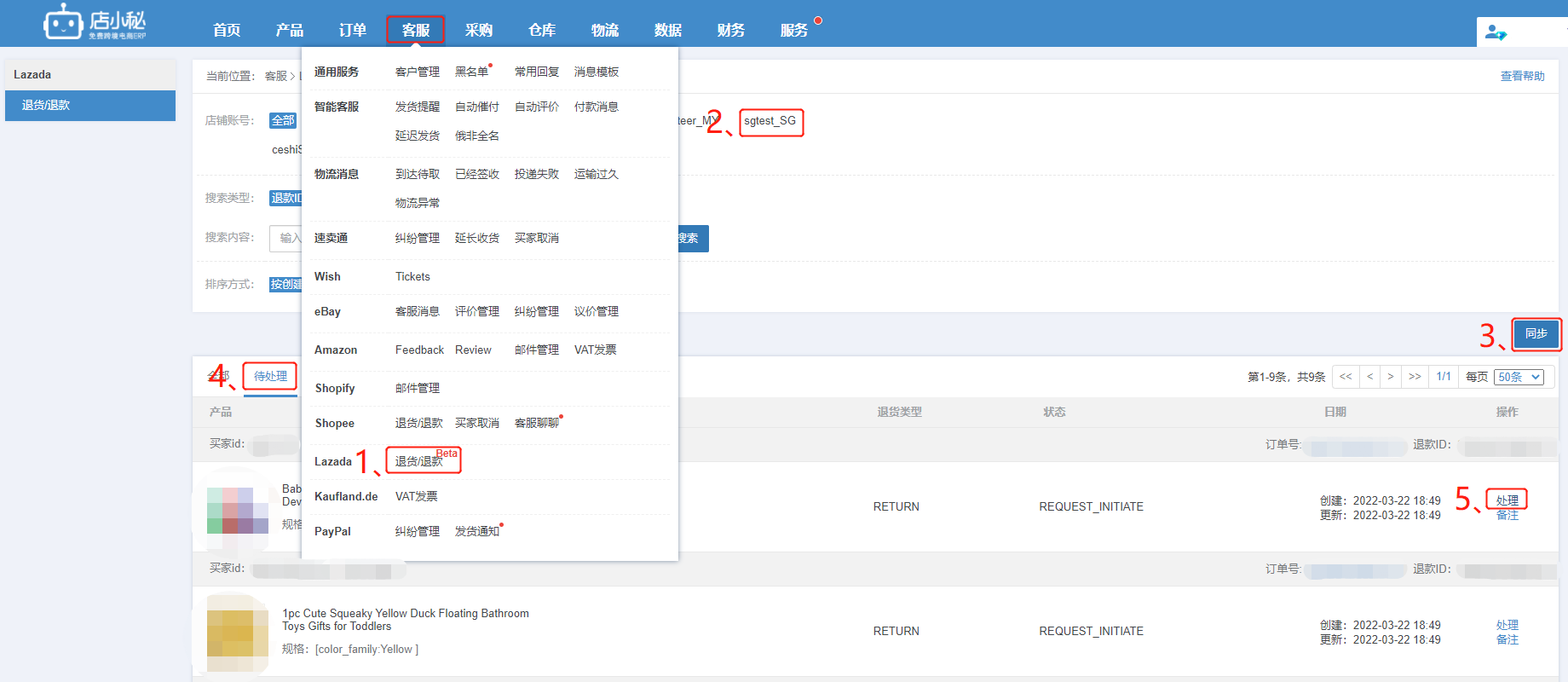This screenshot has width=1568, height=682.
Task: Select 全部 store account filter
Action: tap(283, 121)
